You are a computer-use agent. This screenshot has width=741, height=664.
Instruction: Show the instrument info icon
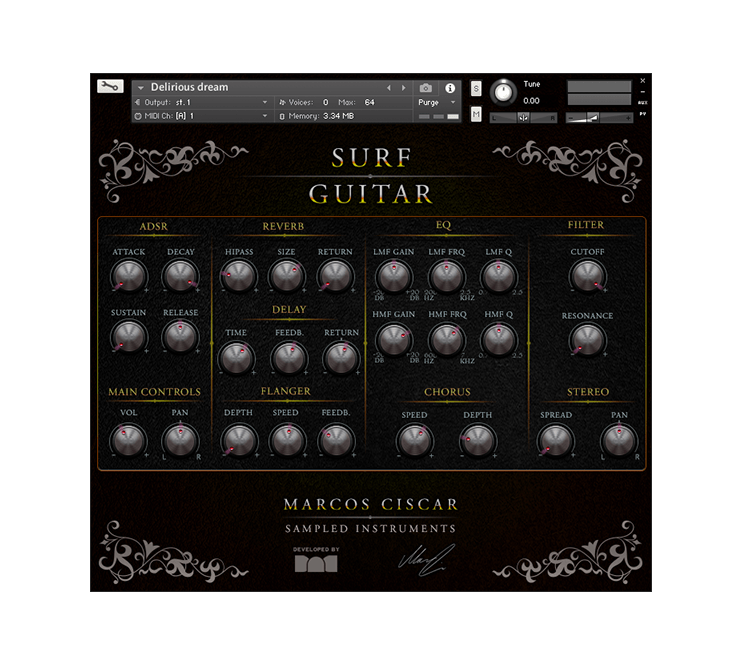[450, 88]
